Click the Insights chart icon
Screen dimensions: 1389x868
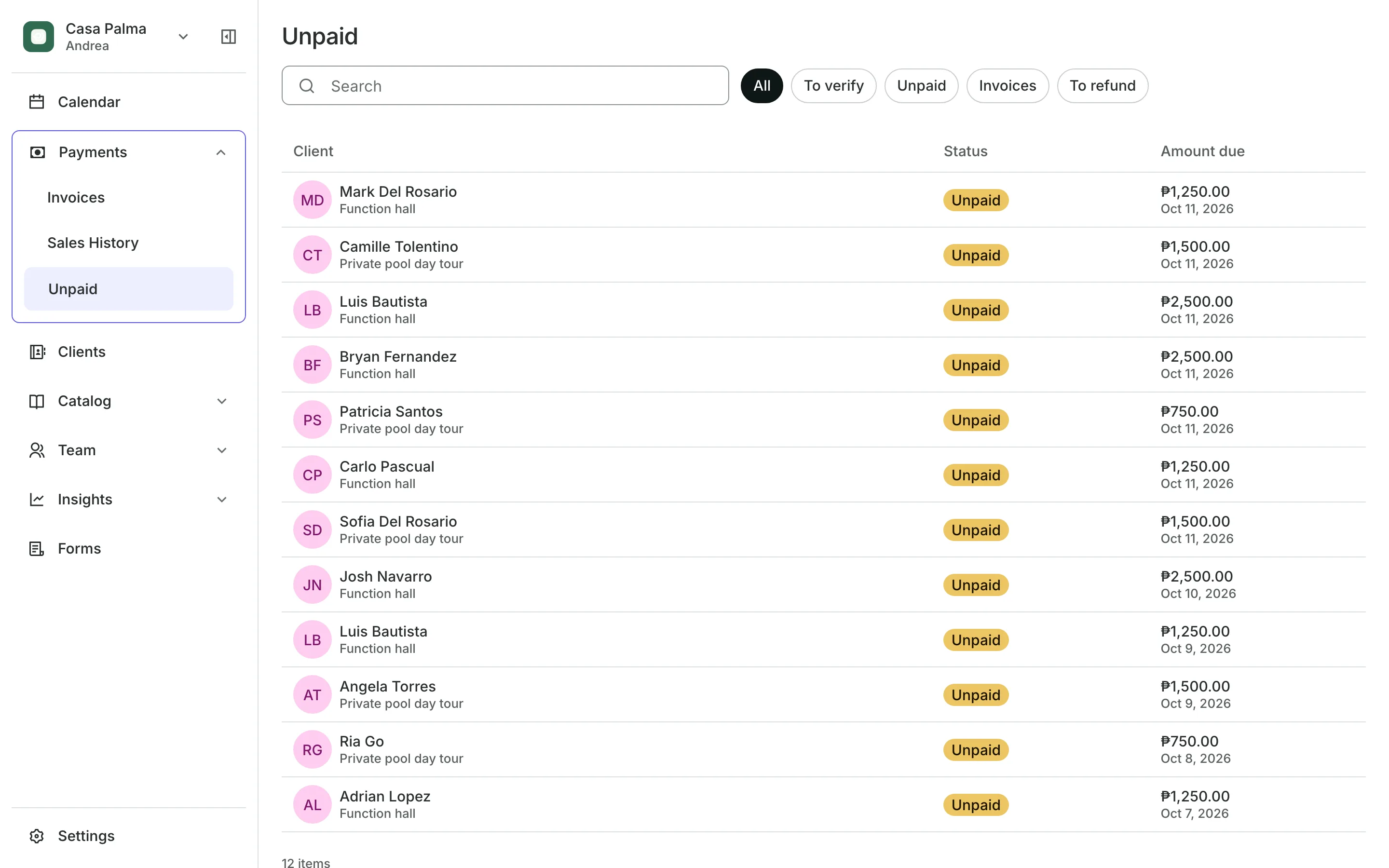[37, 500]
